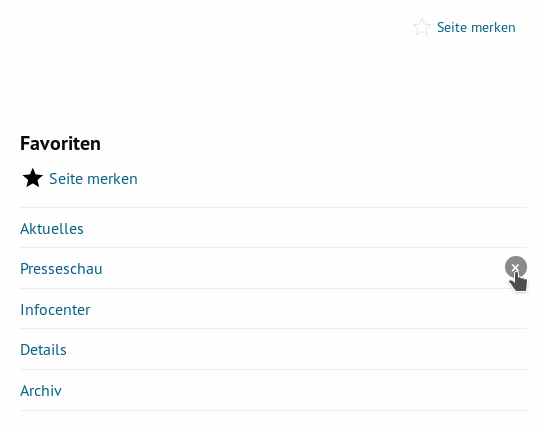
Task: Open the Infocenter favorite
Action: tap(55, 309)
